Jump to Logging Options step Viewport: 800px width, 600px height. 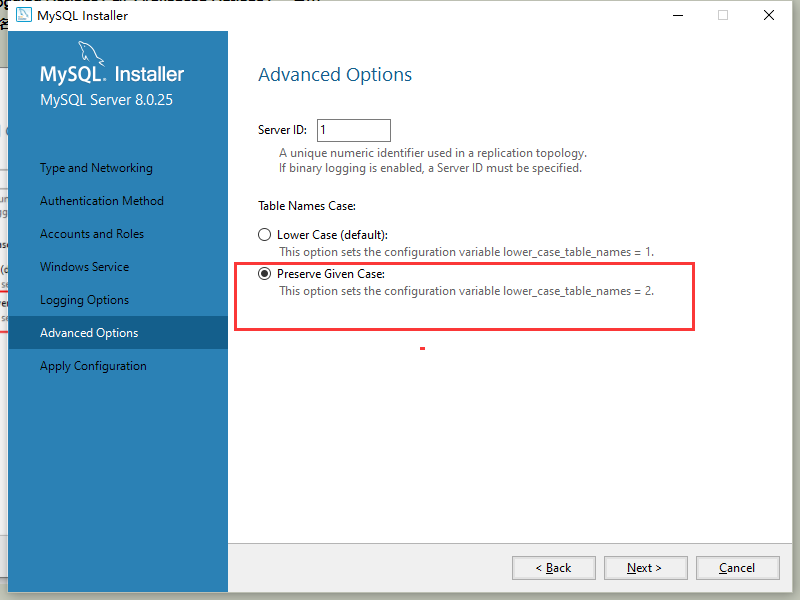(x=84, y=300)
